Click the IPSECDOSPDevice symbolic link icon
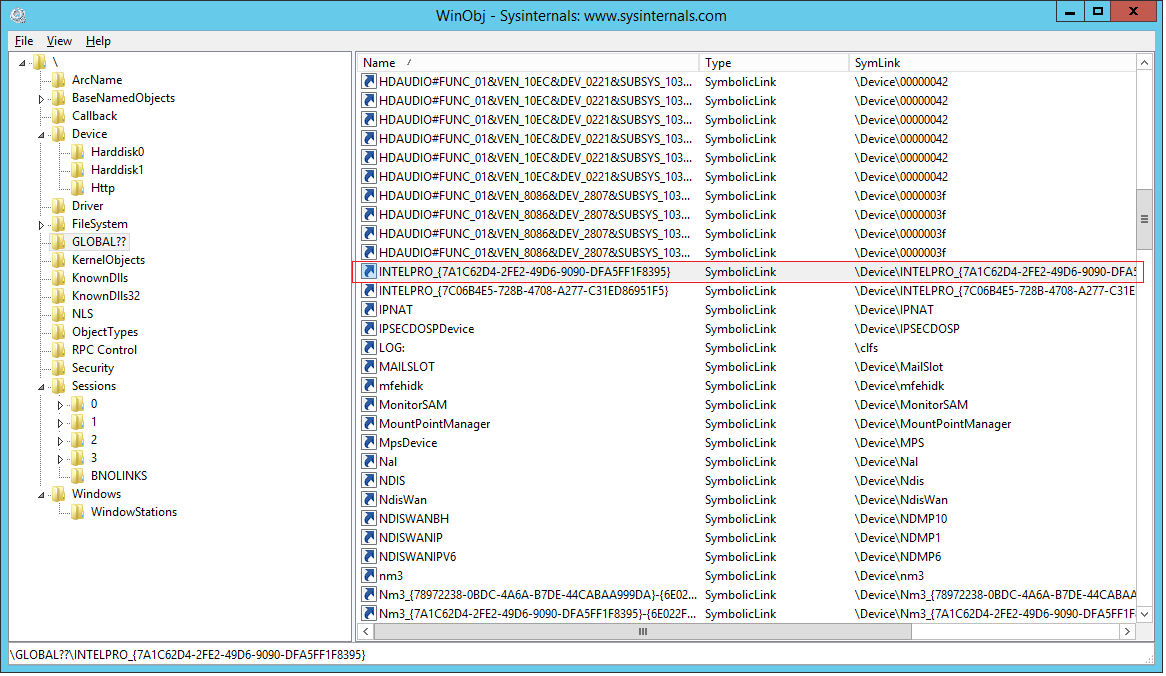The height and width of the screenshot is (676, 1166). pyautogui.click(x=368, y=329)
